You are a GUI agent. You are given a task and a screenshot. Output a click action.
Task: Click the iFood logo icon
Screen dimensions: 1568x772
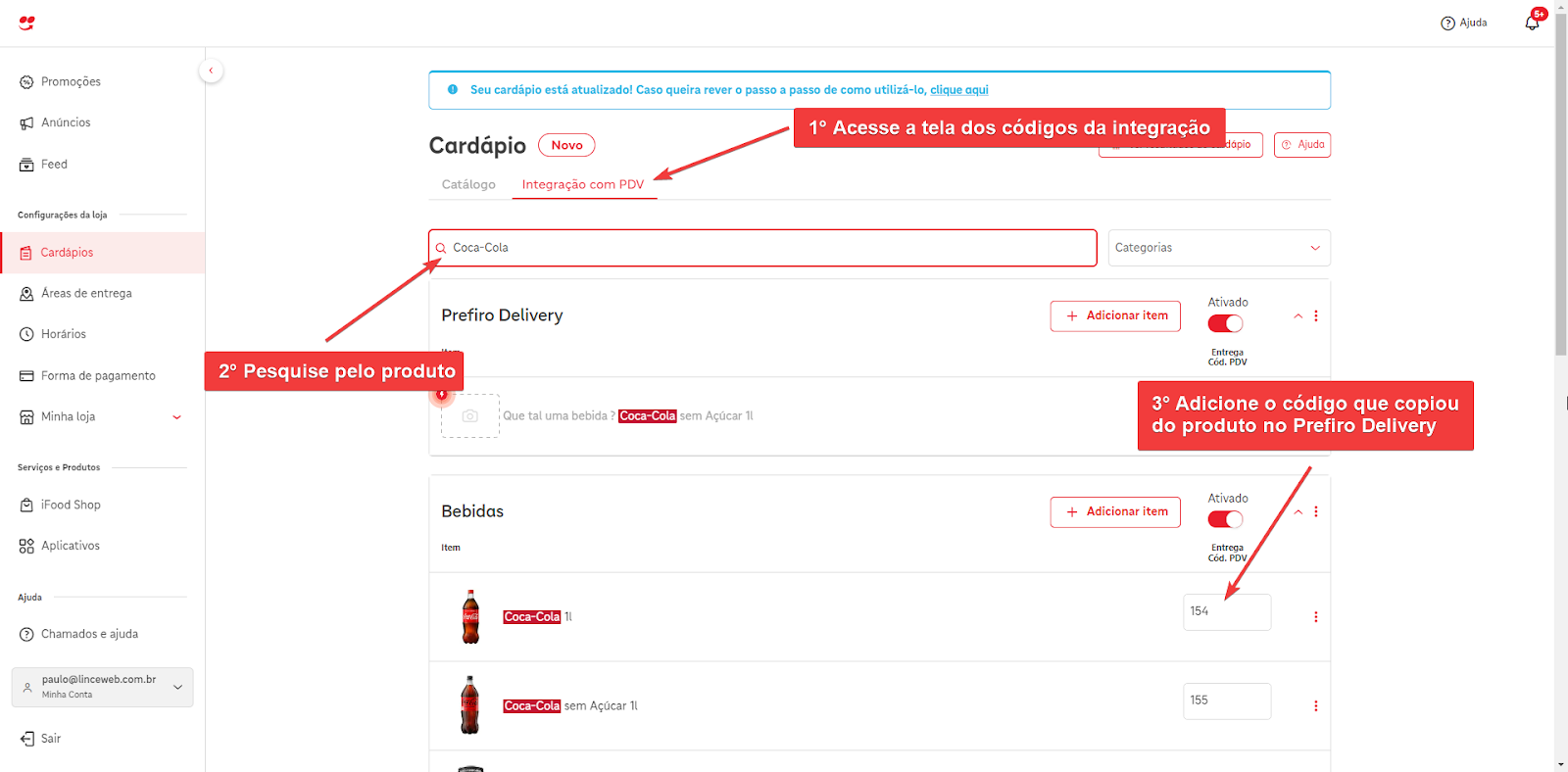coord(26,23)
